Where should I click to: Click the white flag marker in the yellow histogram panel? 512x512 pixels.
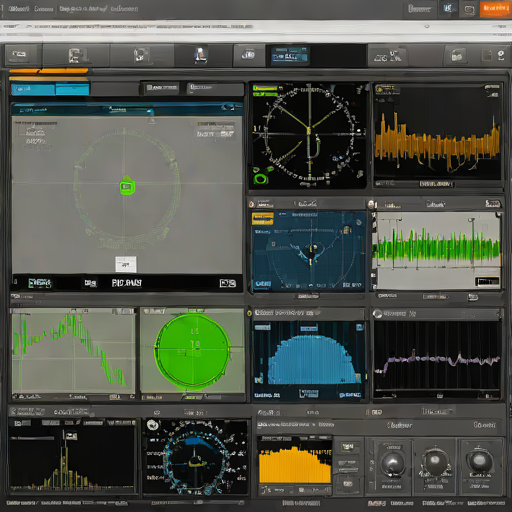[x=71, y=435]
